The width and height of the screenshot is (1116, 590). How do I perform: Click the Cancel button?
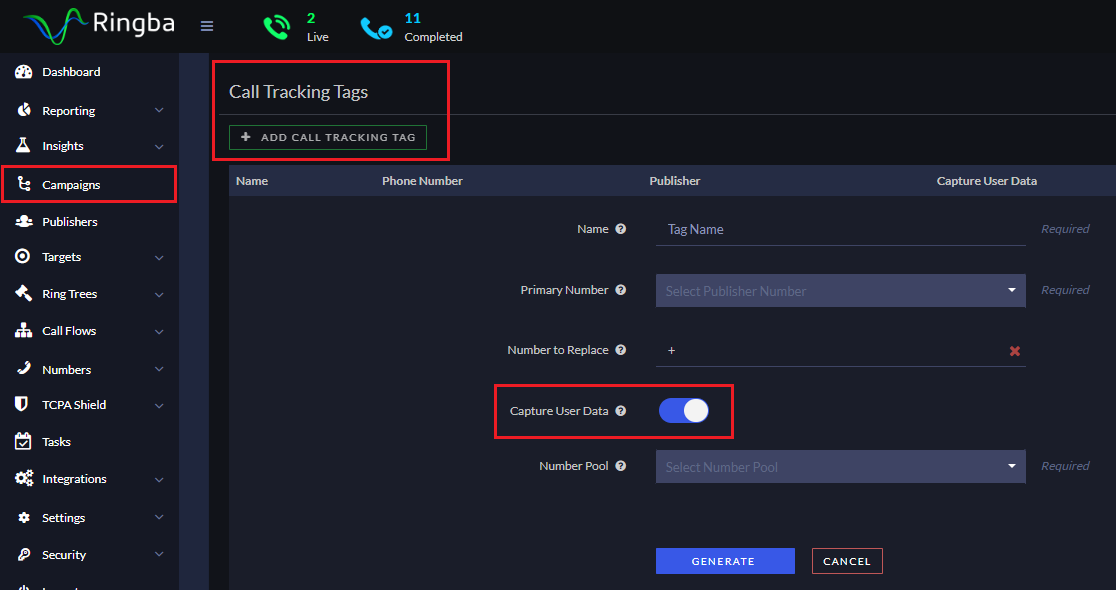(x=847, y=561)
